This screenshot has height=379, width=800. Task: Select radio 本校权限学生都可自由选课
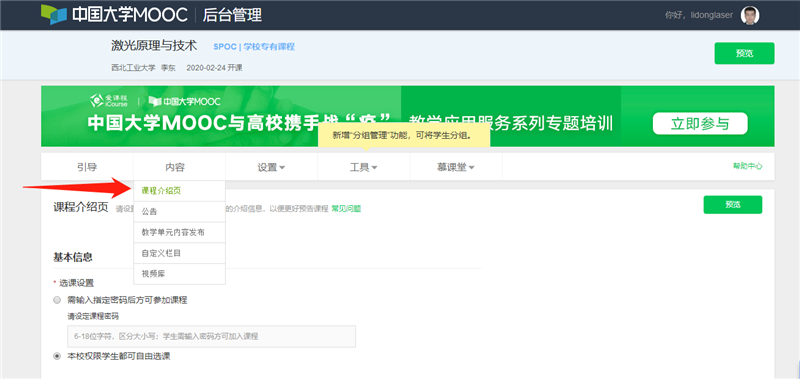[x=57, y=356]
